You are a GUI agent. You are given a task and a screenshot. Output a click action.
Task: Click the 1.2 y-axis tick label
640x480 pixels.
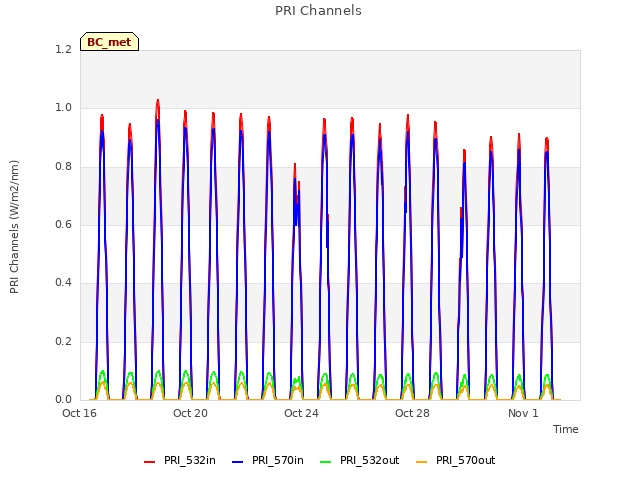point(64,49)
